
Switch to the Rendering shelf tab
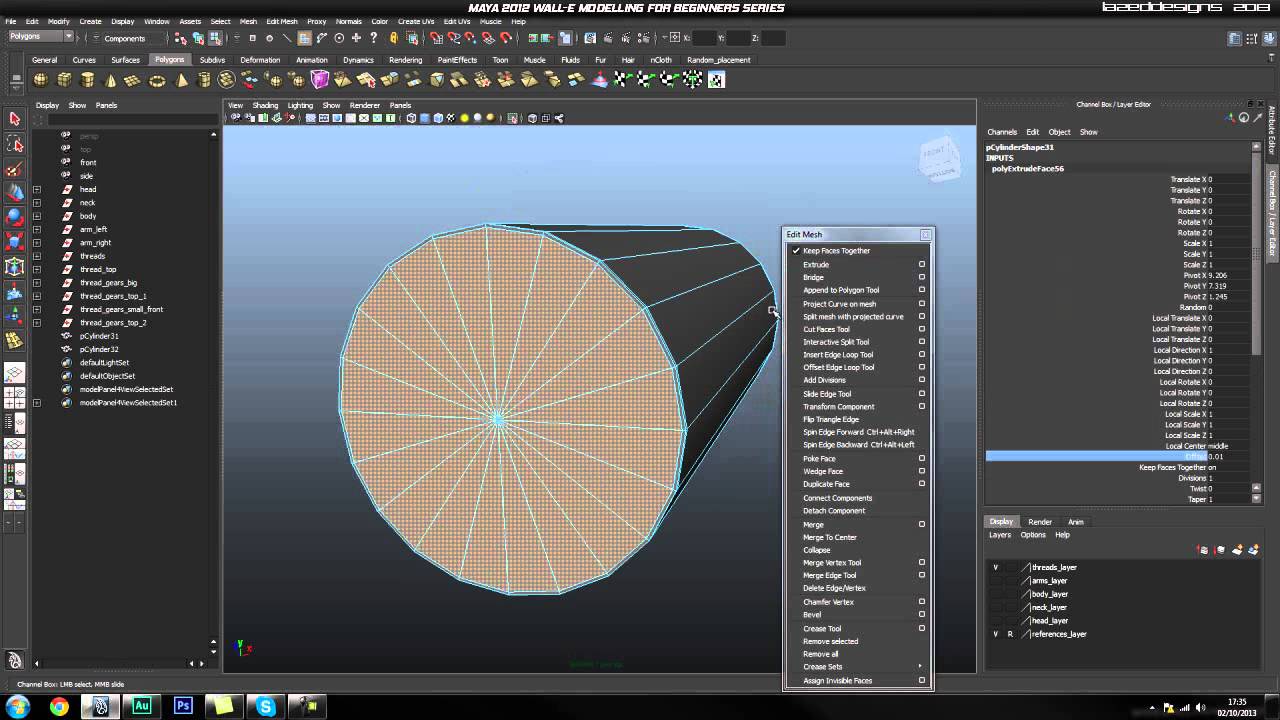click(405, 60)
